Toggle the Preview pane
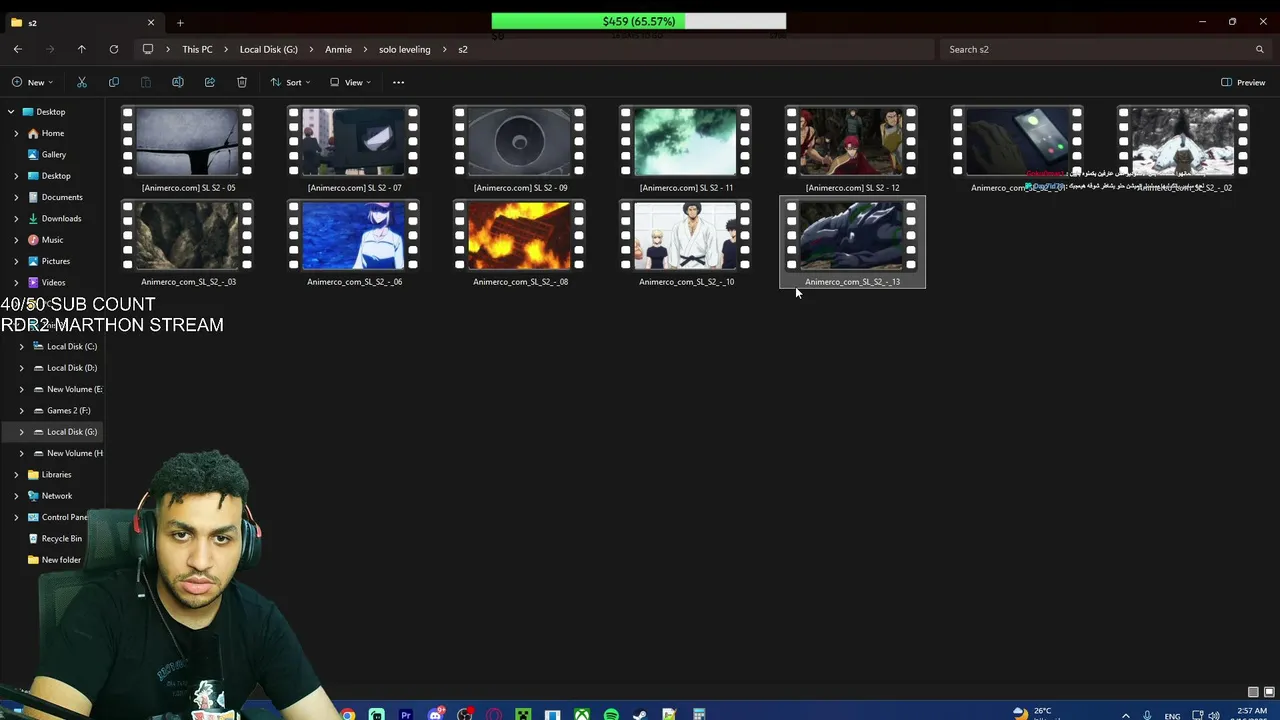Screen dimensions: 1280x720 1243,82
